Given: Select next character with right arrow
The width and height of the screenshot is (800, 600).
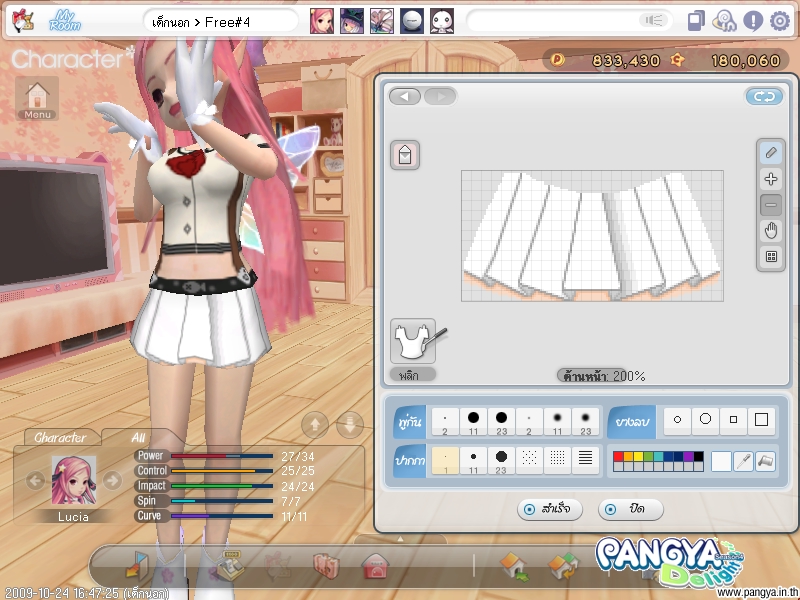Looking at the screenshot, I should click(112, 480).
